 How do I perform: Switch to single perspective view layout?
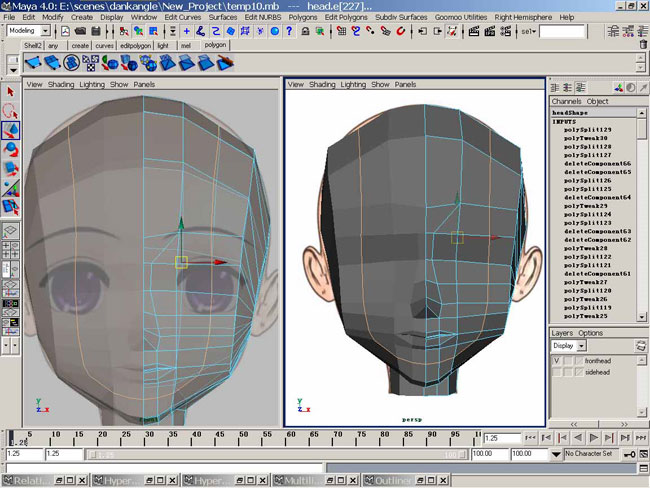click(x=10, y=231)
